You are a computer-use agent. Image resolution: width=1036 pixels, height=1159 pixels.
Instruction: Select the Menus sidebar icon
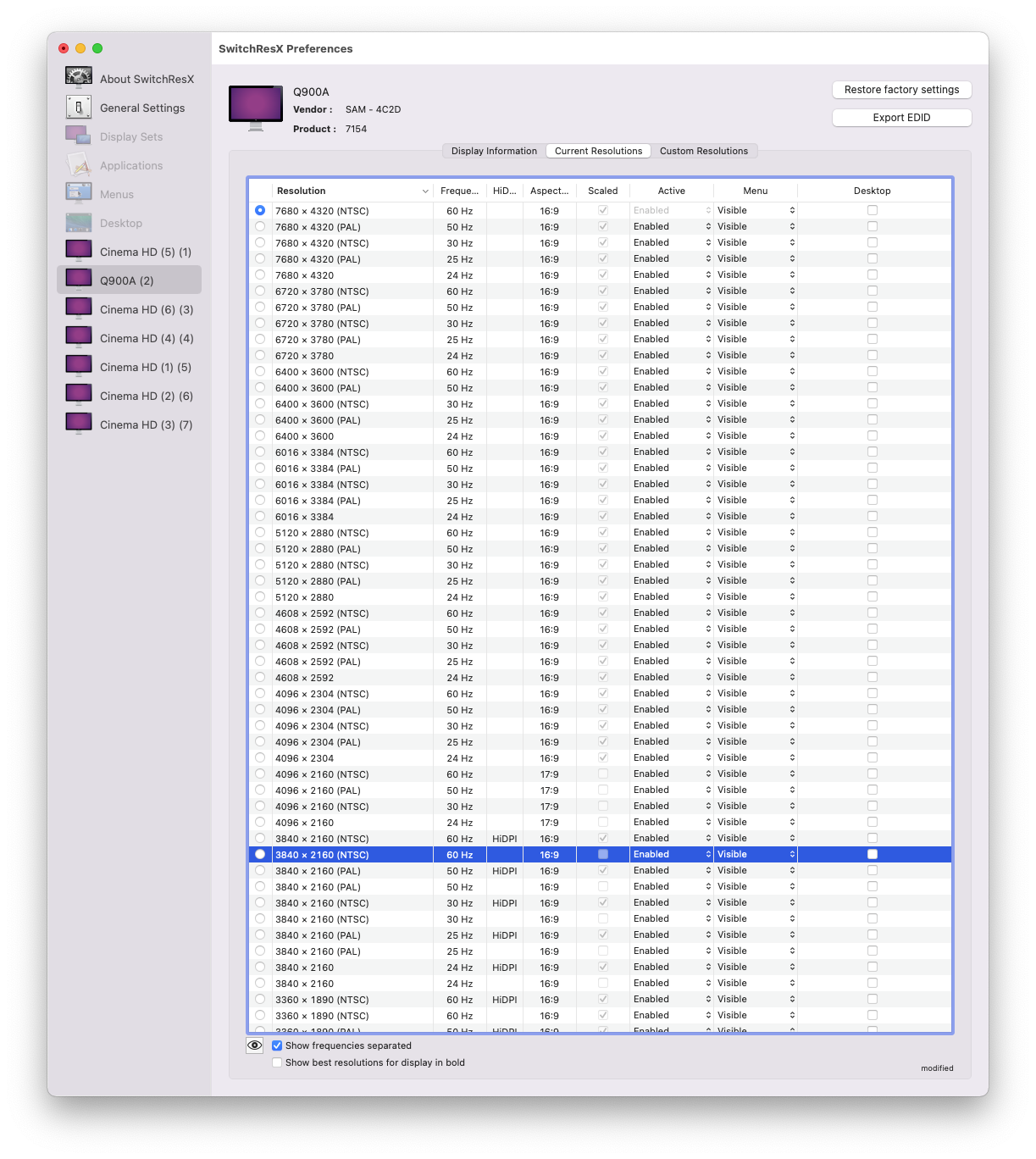(x=79, y=193)
